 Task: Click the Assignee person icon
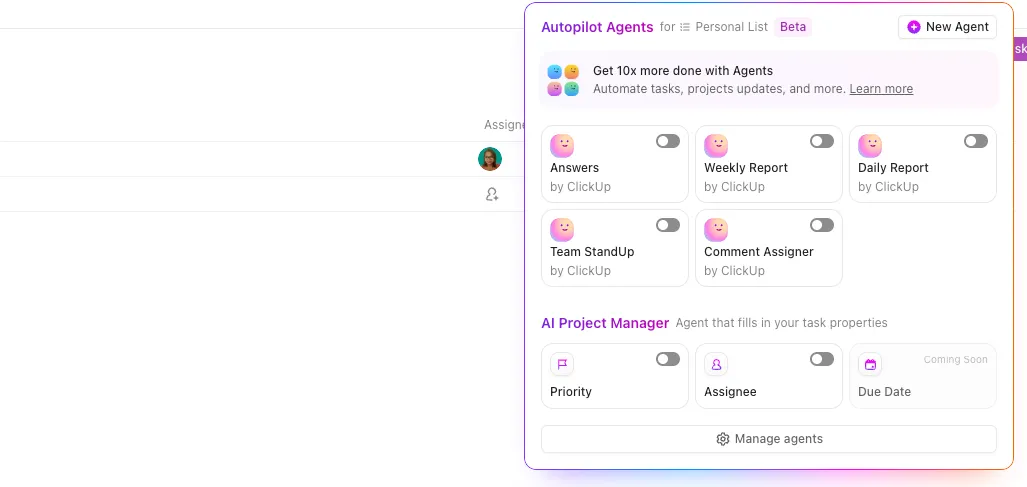[716, 365]
